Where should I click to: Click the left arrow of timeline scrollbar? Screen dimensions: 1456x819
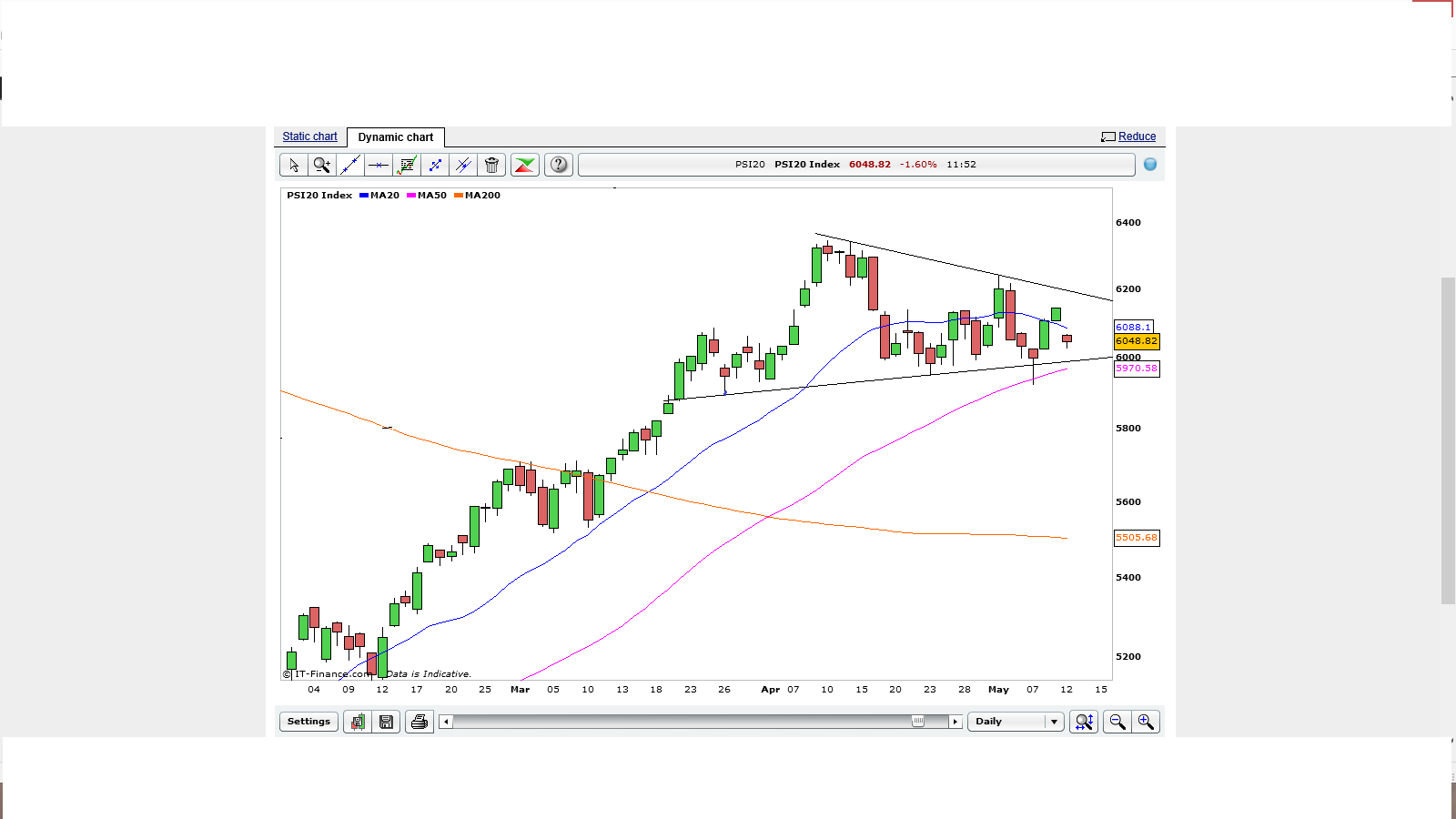[x=445, y=722]
